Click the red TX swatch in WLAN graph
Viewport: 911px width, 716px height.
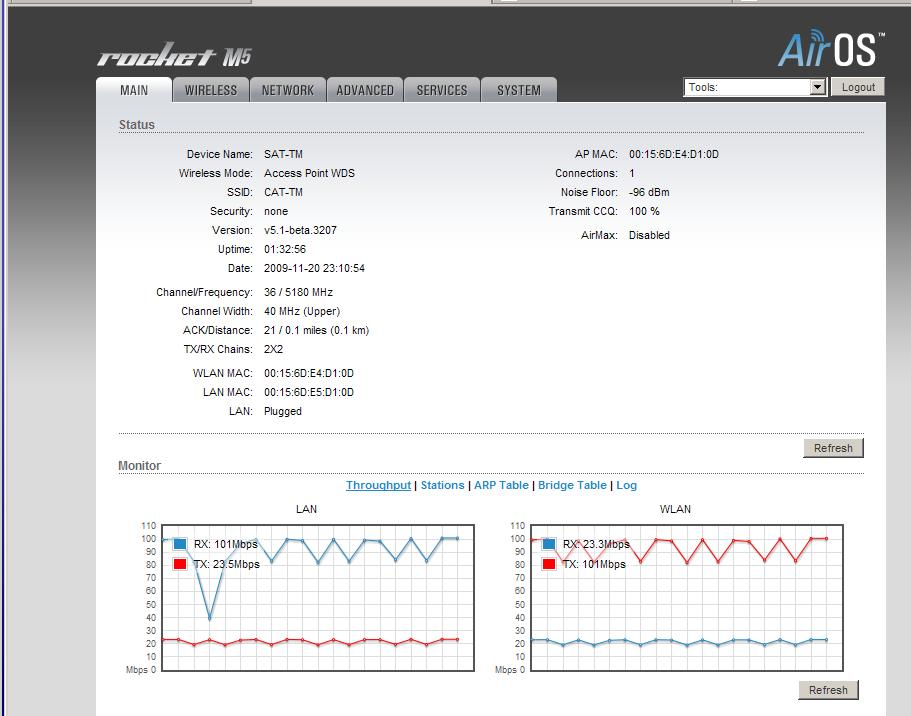click(x=549, y=564)
